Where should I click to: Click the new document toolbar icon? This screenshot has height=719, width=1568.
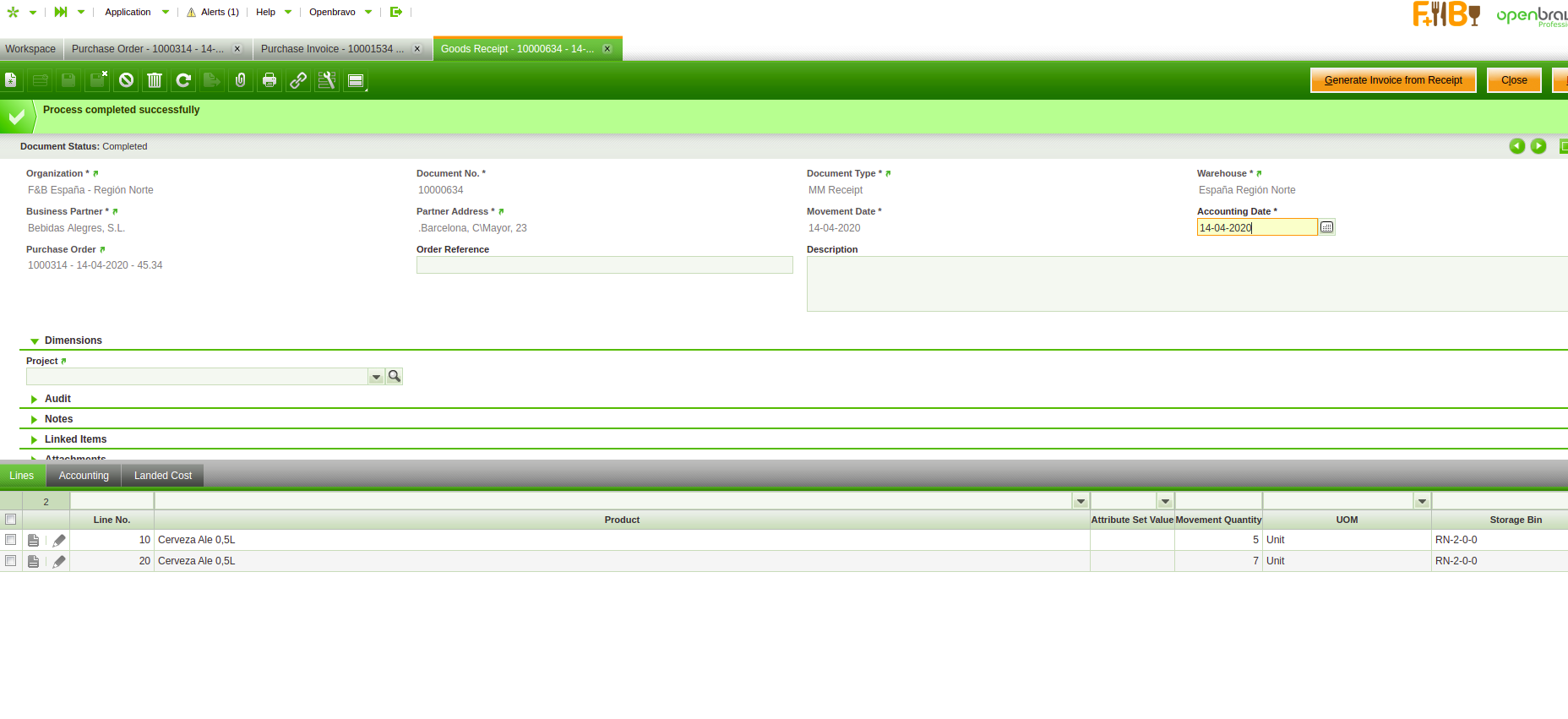click(x=11, y=80)
